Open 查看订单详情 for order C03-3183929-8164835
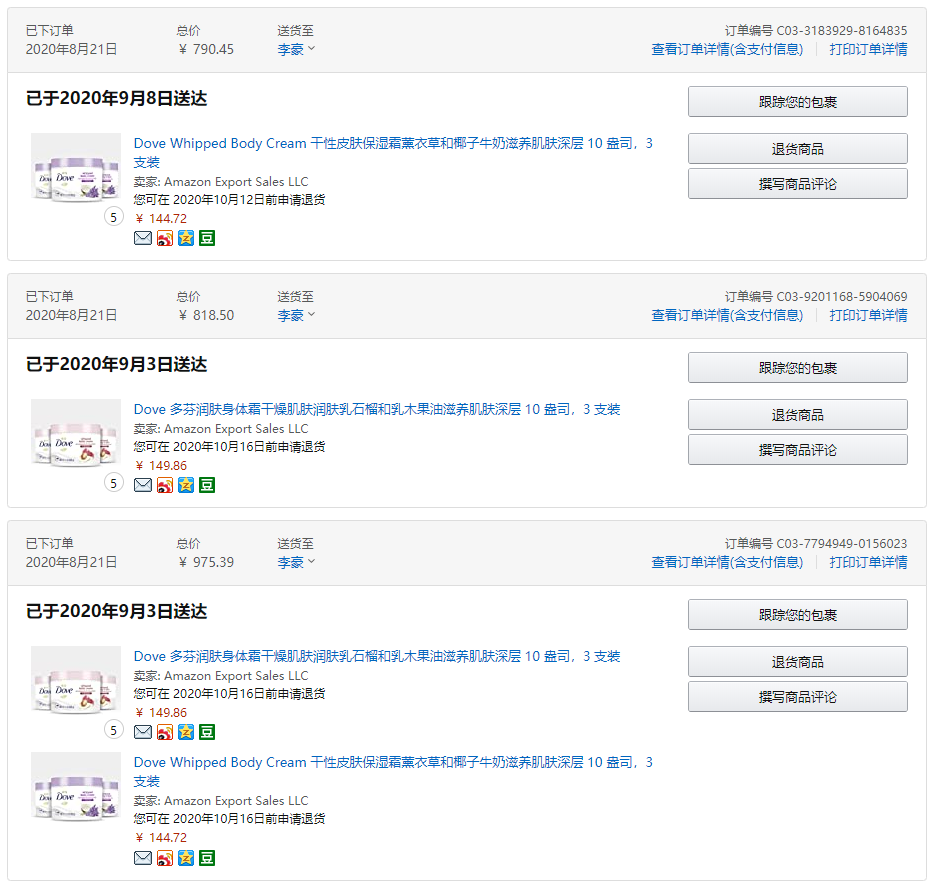This screenshot has height=887, width=936. point(727,49)
